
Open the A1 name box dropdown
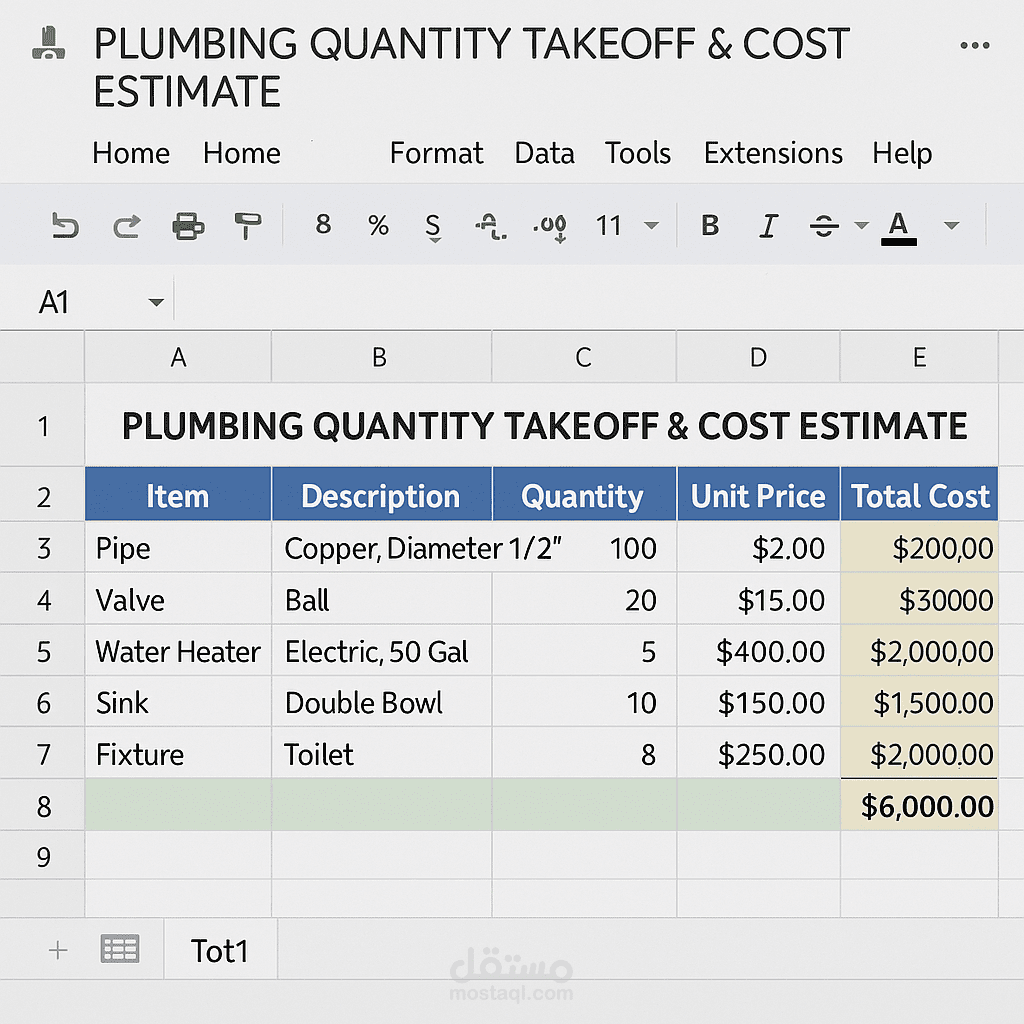pos(156,302)
